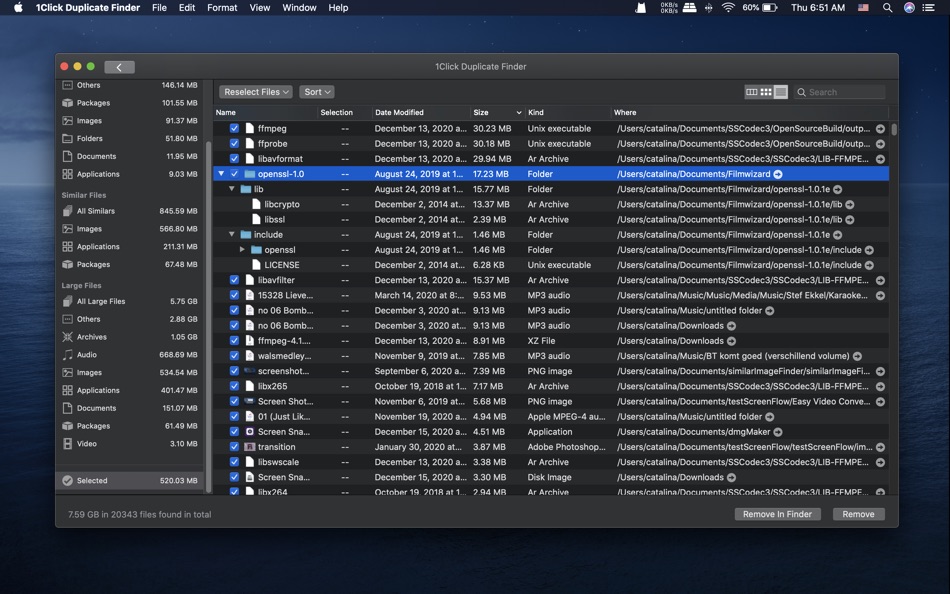Uncheck the 15328 Lieve... MP3 checkbox
Image resolution: width=950 pixels, height=594 pixels.
pos(234,295)
